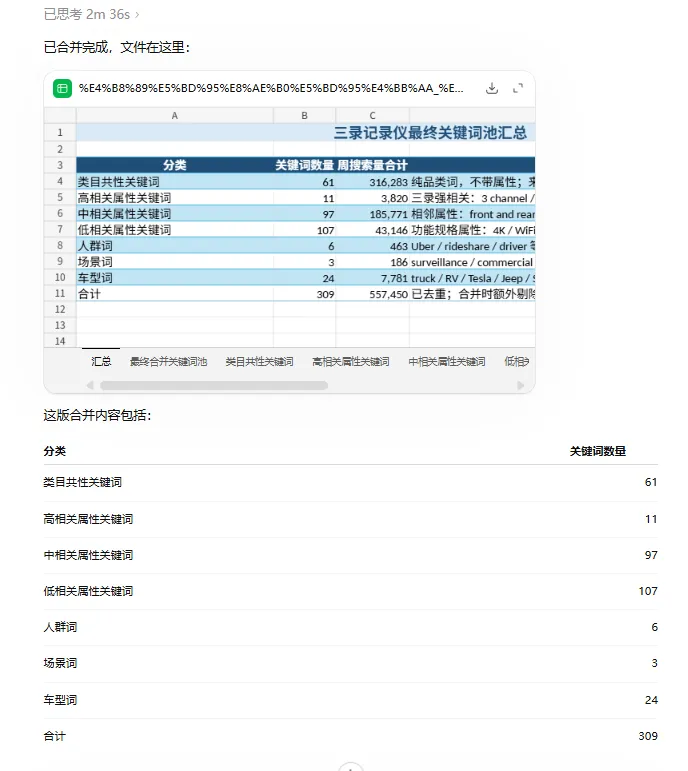This screenshot has height=771, width=688.
Task: Click 车型词 row in summary table
Action: pyautogui.click(x=351, y=700)
